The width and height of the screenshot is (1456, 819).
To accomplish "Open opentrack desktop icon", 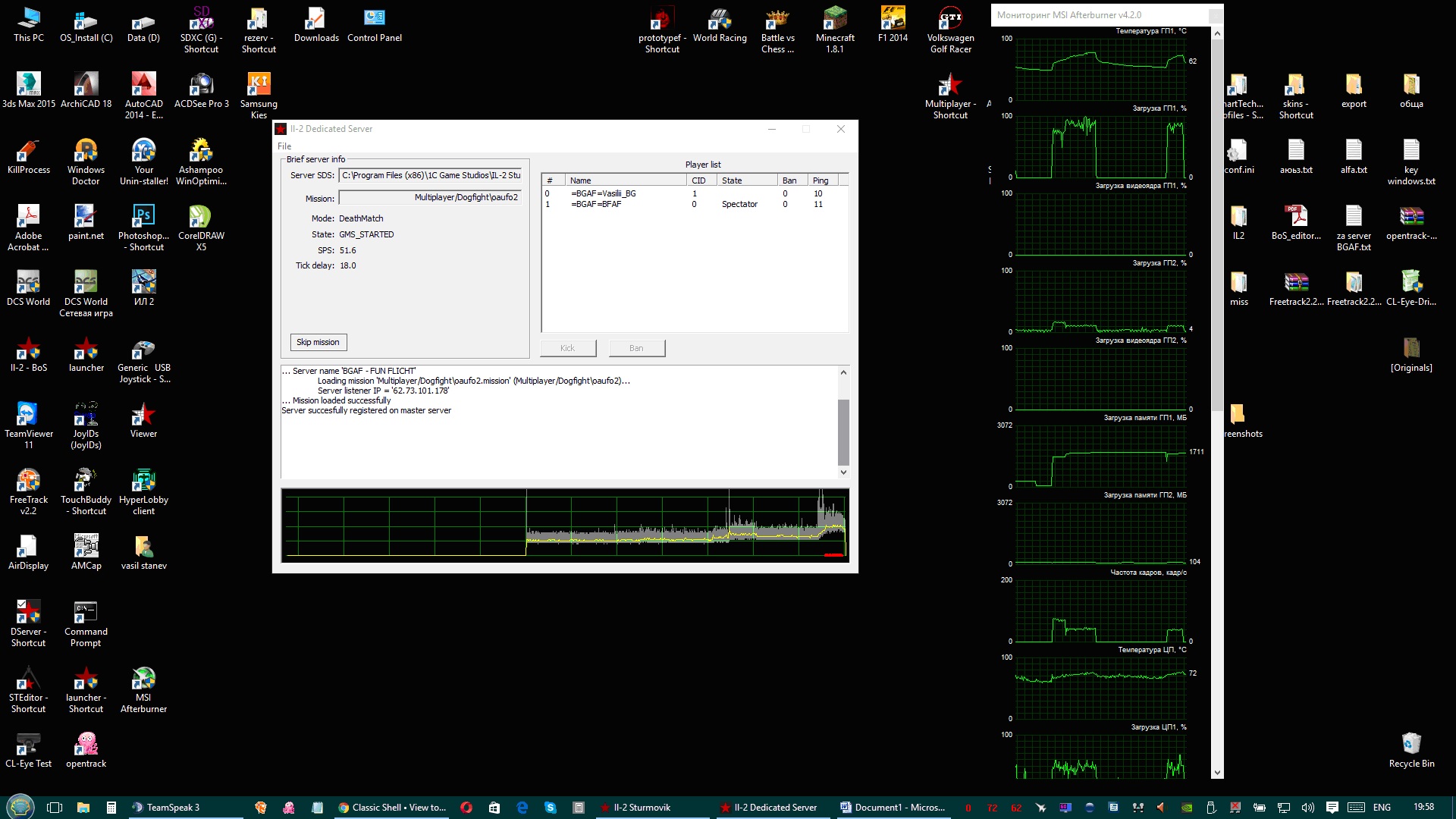I will click(86, 750).
